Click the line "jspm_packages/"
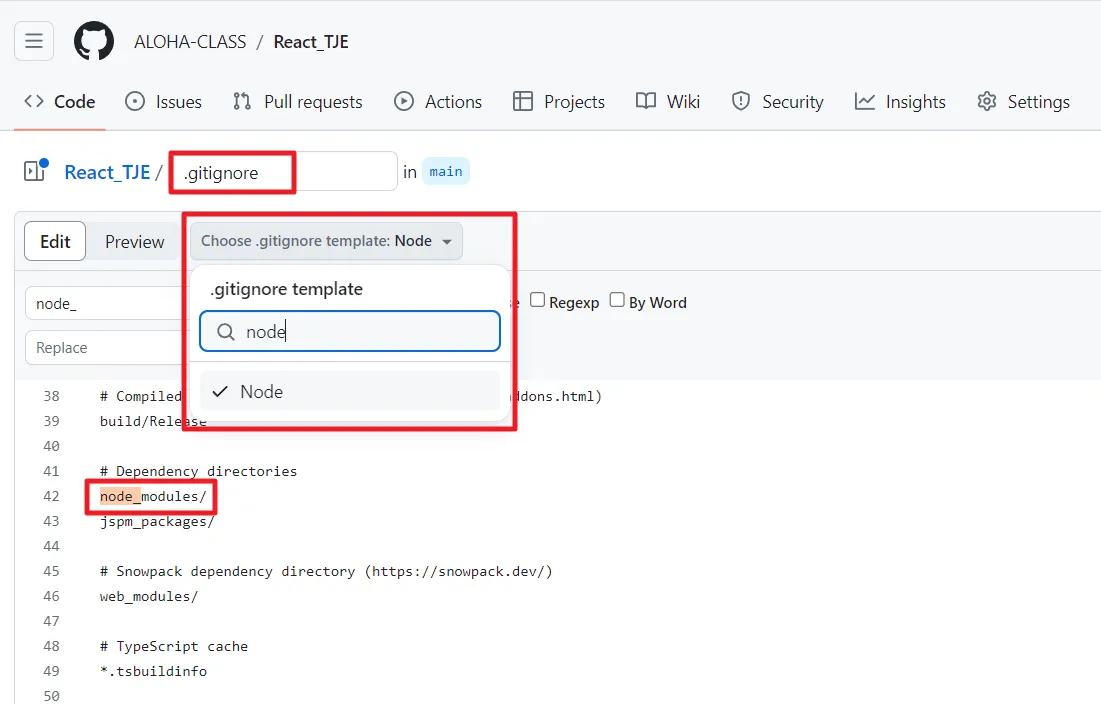Viewport: 1101px width, 704px height. pos(157,522)
